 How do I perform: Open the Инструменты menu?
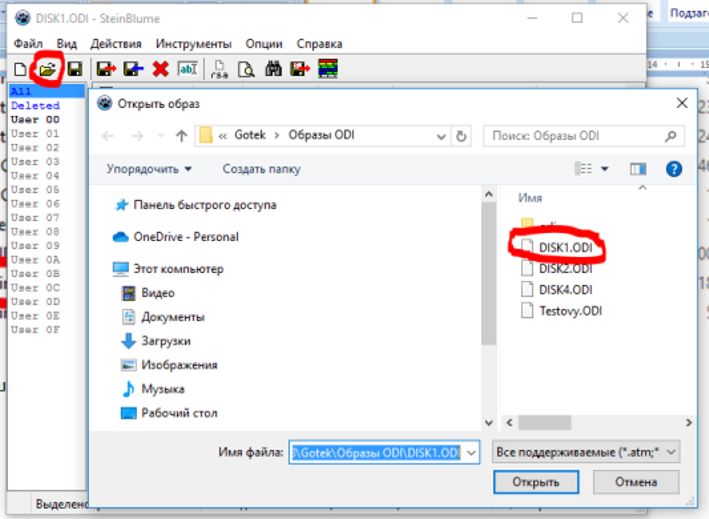[194, 44]
